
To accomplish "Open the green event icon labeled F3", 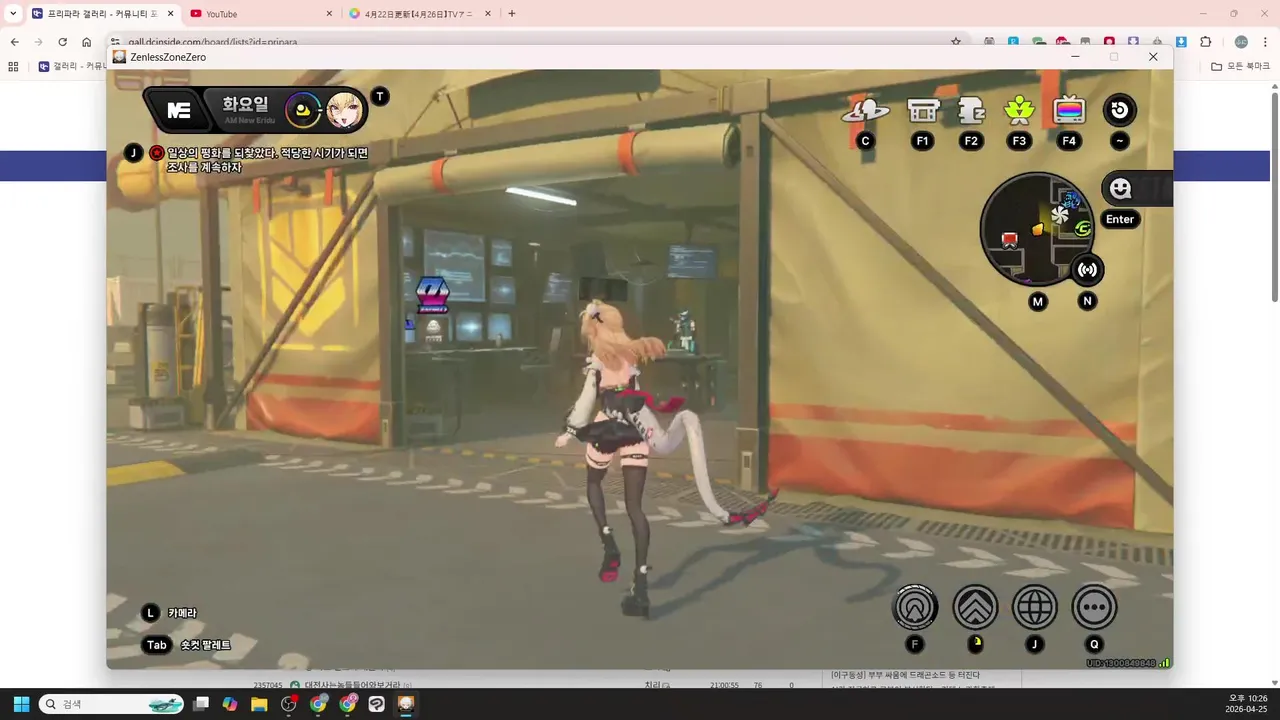I will 1019,110.
